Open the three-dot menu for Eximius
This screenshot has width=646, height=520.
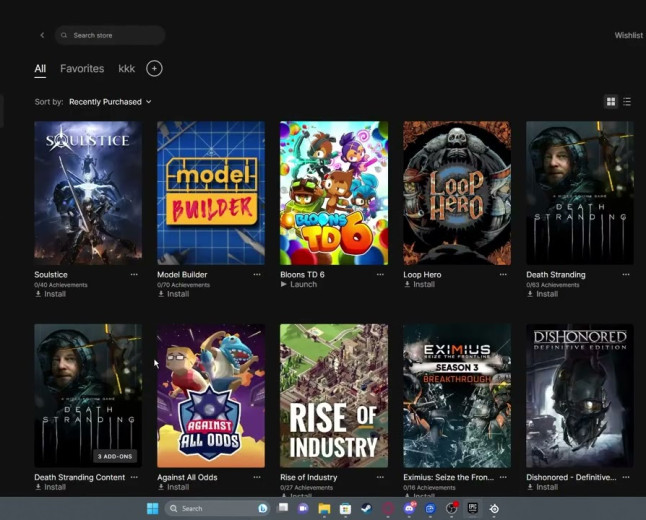pos(503,477)
